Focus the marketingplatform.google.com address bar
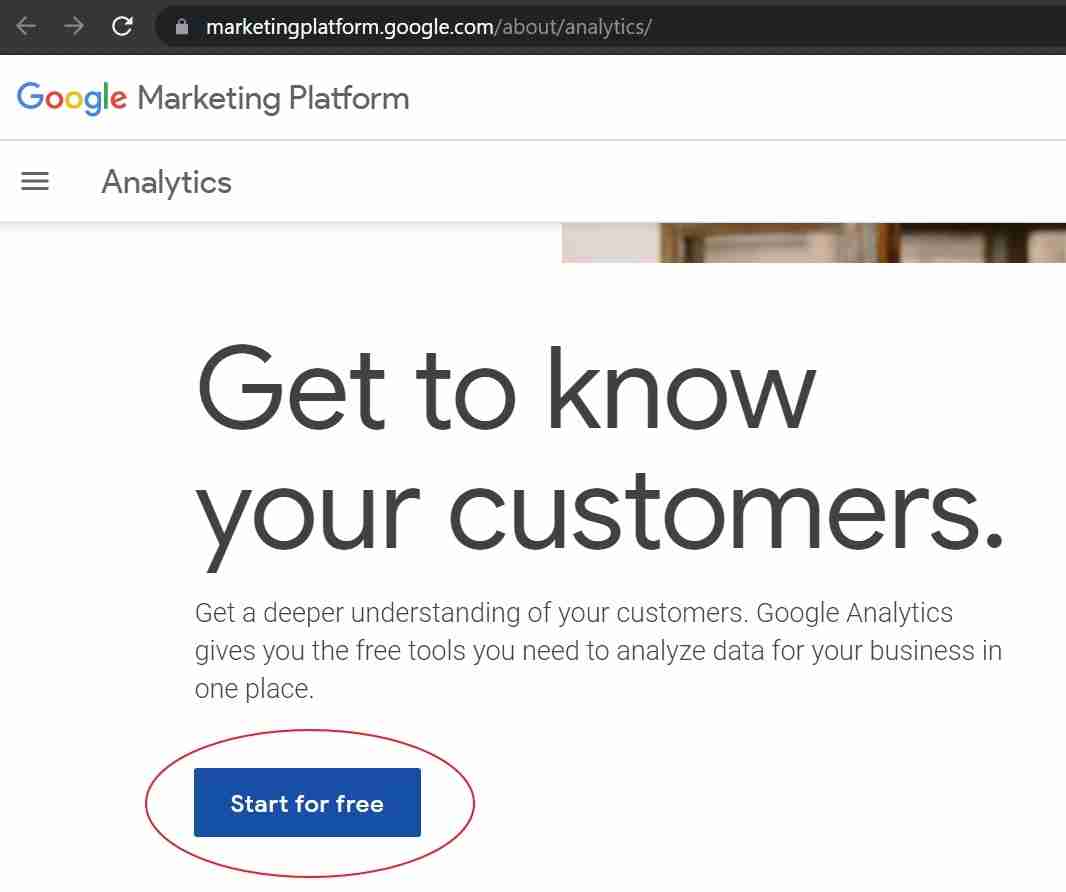Viewport: 1066px width, 892px height. pyautogui.click(x=610, y=27)
